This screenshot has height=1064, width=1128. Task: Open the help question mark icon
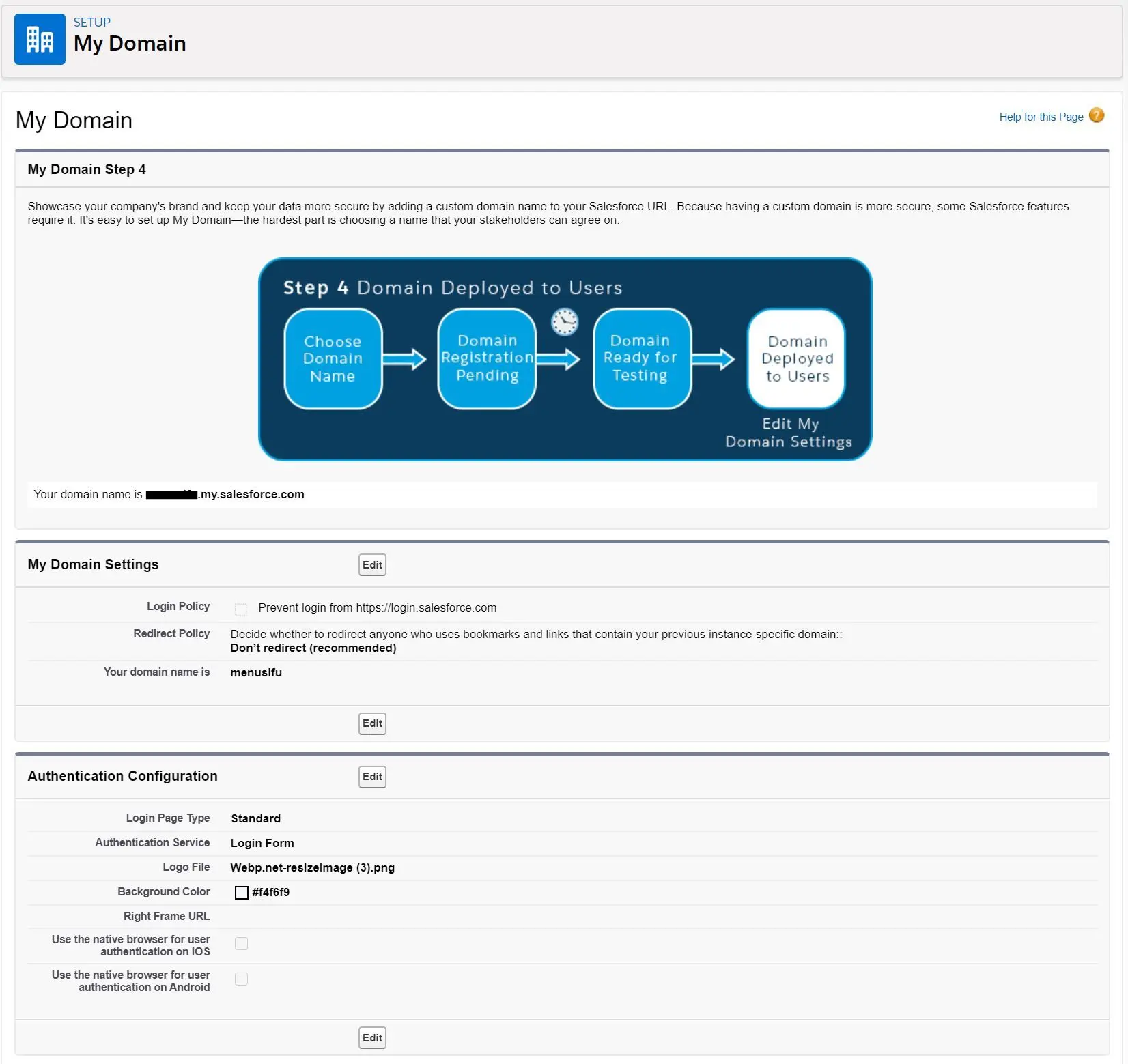[x=1097, y=115]
